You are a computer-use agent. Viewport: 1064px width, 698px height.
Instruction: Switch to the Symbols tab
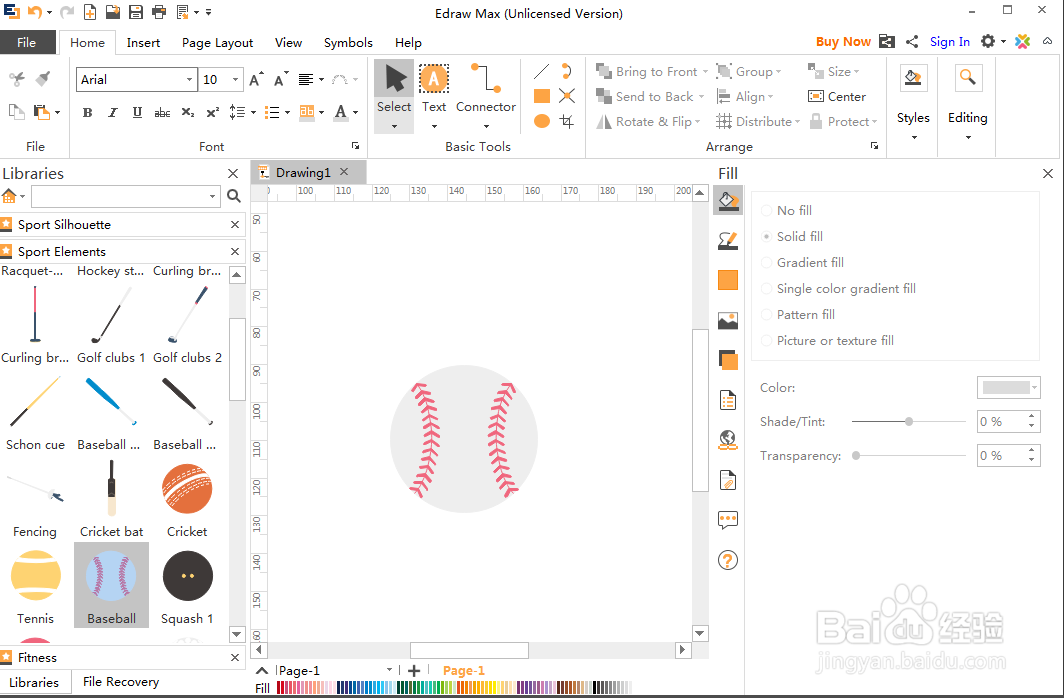pyautogui.click(x=348, y=42)
